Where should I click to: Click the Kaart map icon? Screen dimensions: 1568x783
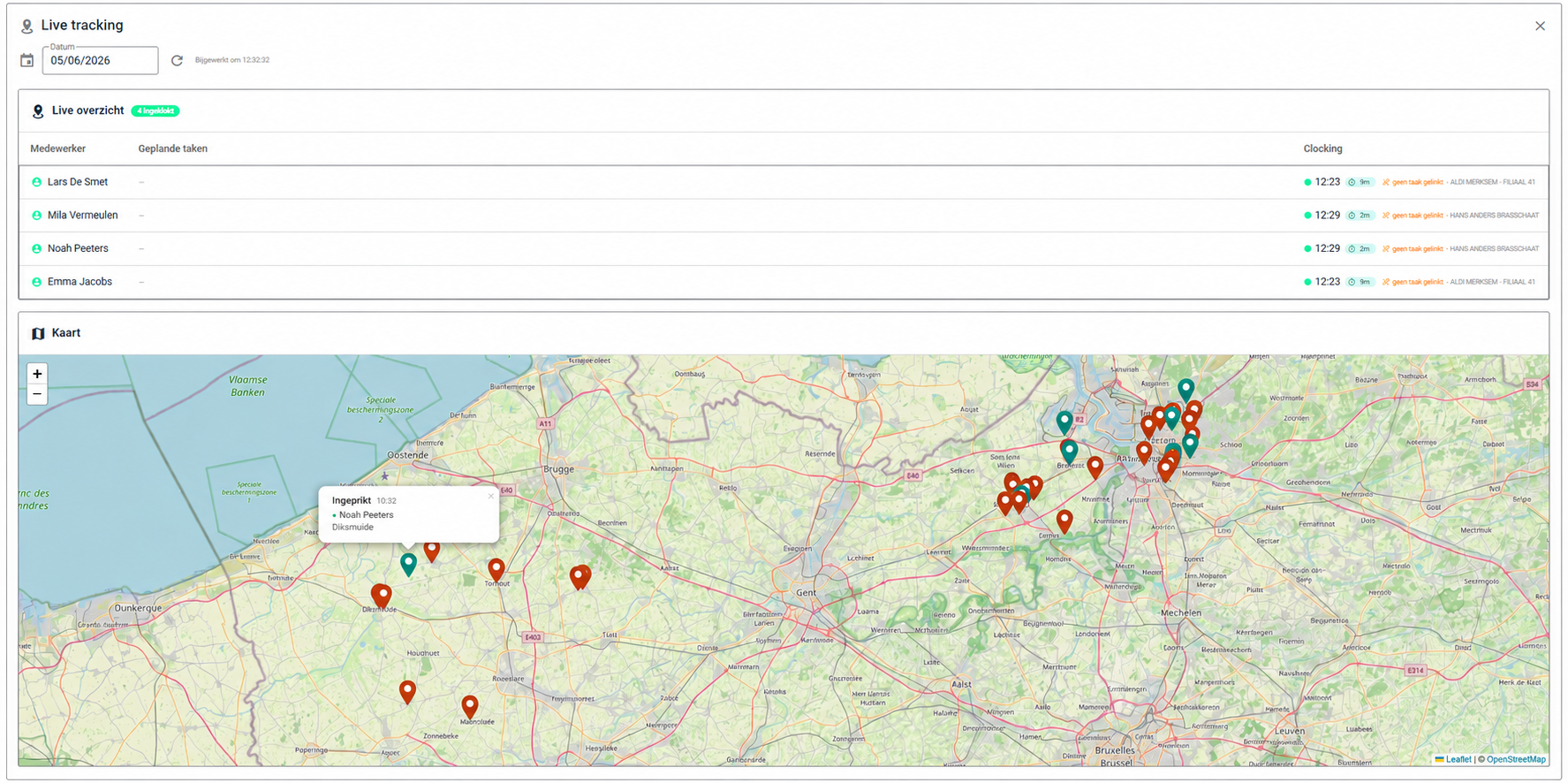[38, 333]
